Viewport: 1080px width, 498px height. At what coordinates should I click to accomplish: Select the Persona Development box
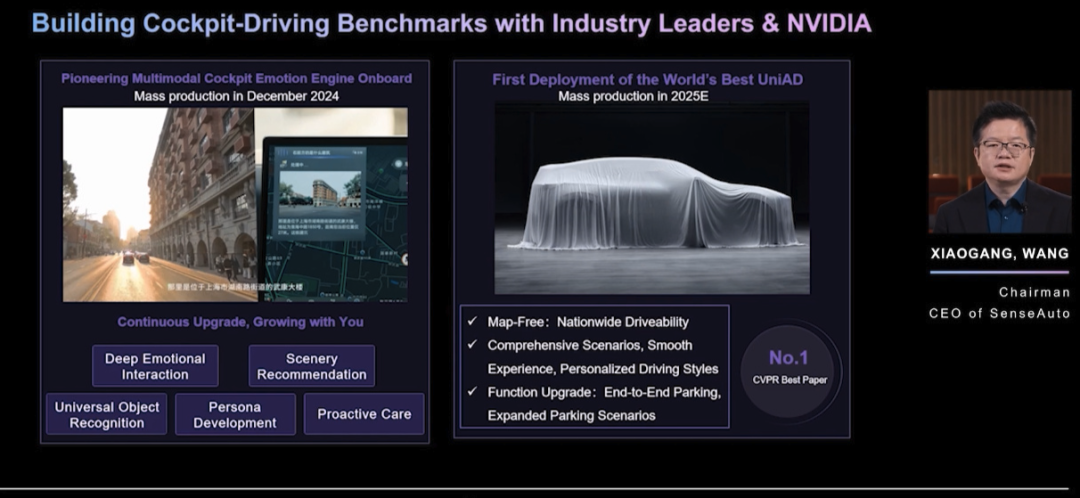tap(235, 414)
